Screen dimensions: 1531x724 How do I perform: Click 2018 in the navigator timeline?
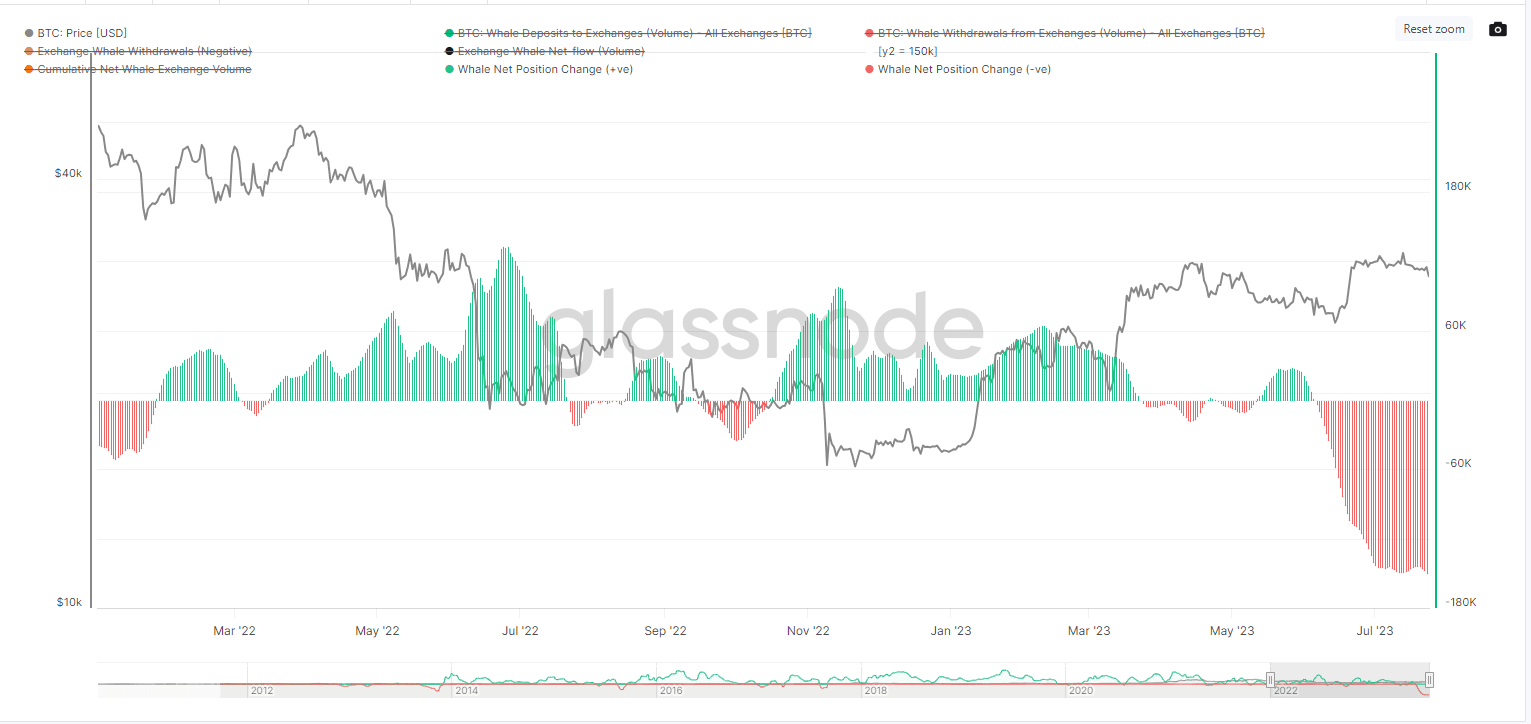pyautogui.click(x=875, y=690)
